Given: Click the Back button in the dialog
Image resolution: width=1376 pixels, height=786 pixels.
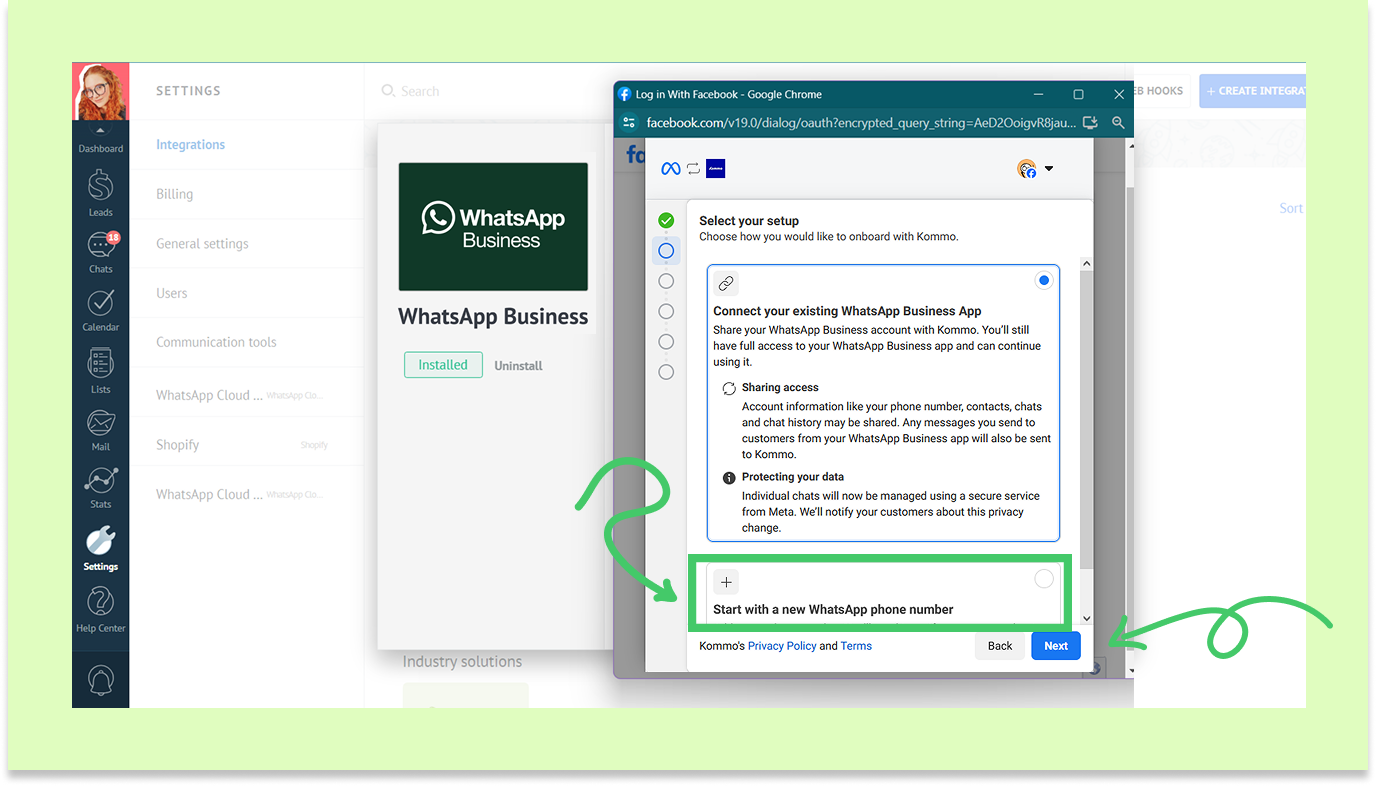Looking at the screenshot, I should click(x=1000, y=646).
